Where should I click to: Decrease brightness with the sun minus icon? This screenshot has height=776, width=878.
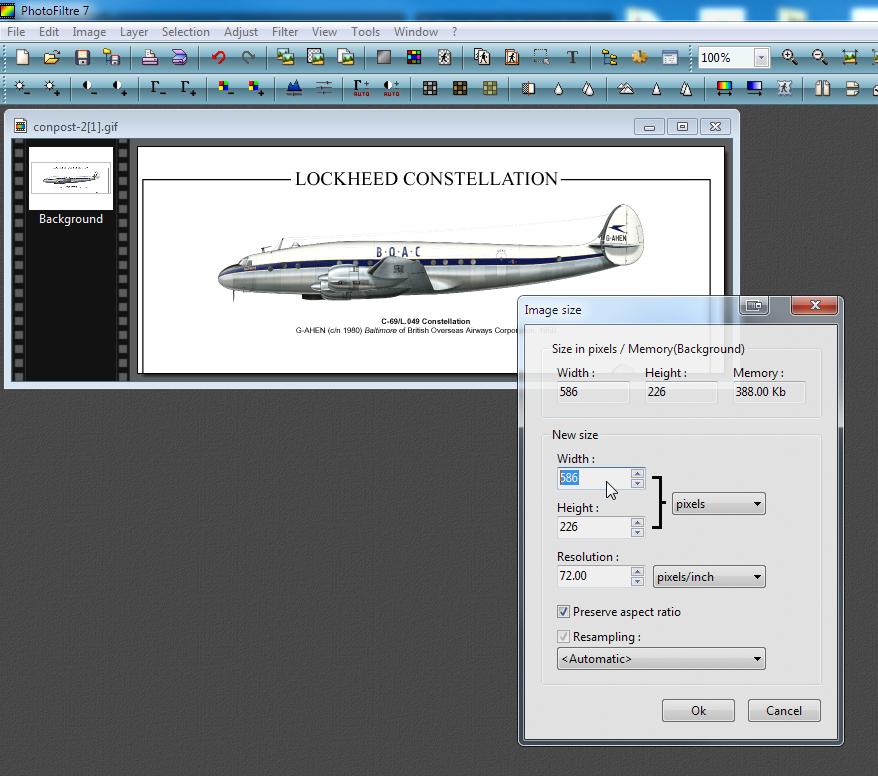point(22,88)
